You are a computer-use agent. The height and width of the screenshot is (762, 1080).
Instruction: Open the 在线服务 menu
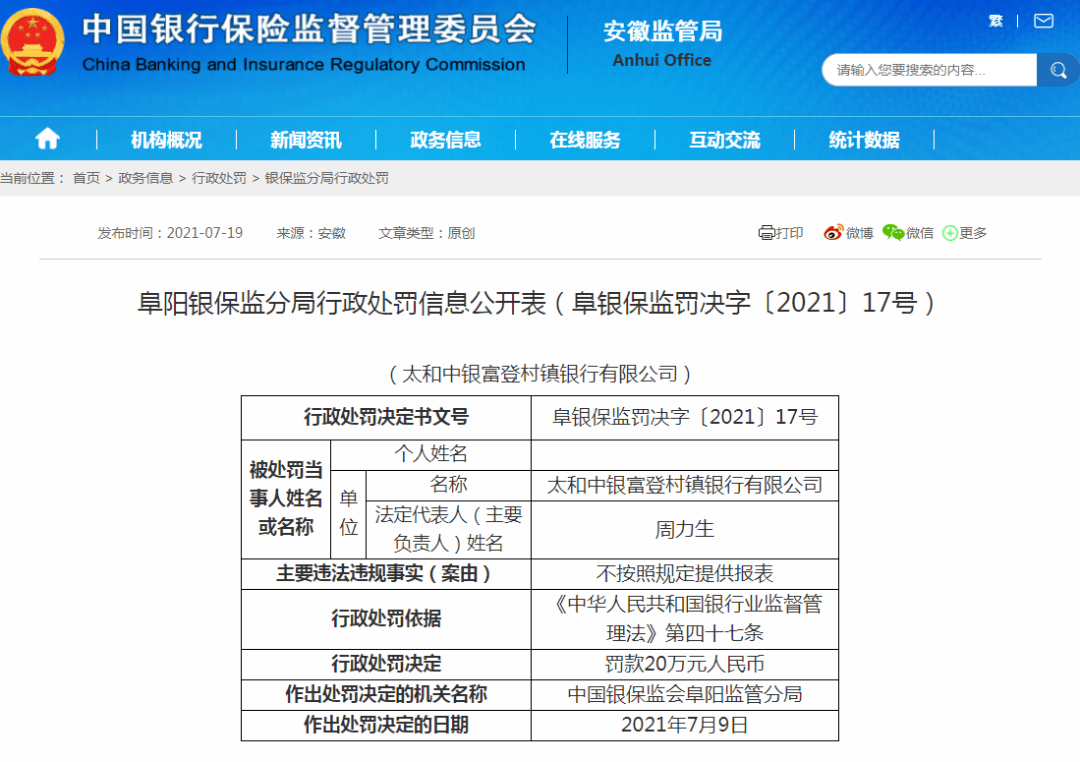click(585, 140)
